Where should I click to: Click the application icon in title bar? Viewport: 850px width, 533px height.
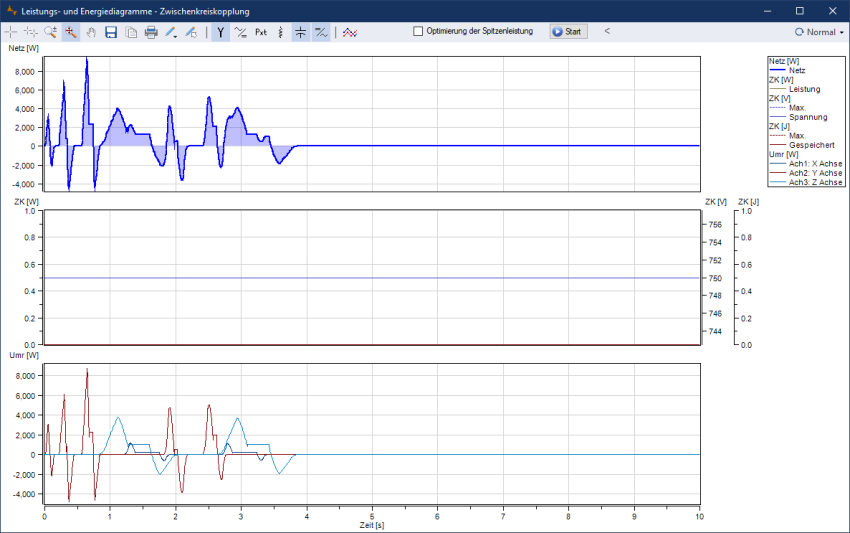click(x=12, y=10)
